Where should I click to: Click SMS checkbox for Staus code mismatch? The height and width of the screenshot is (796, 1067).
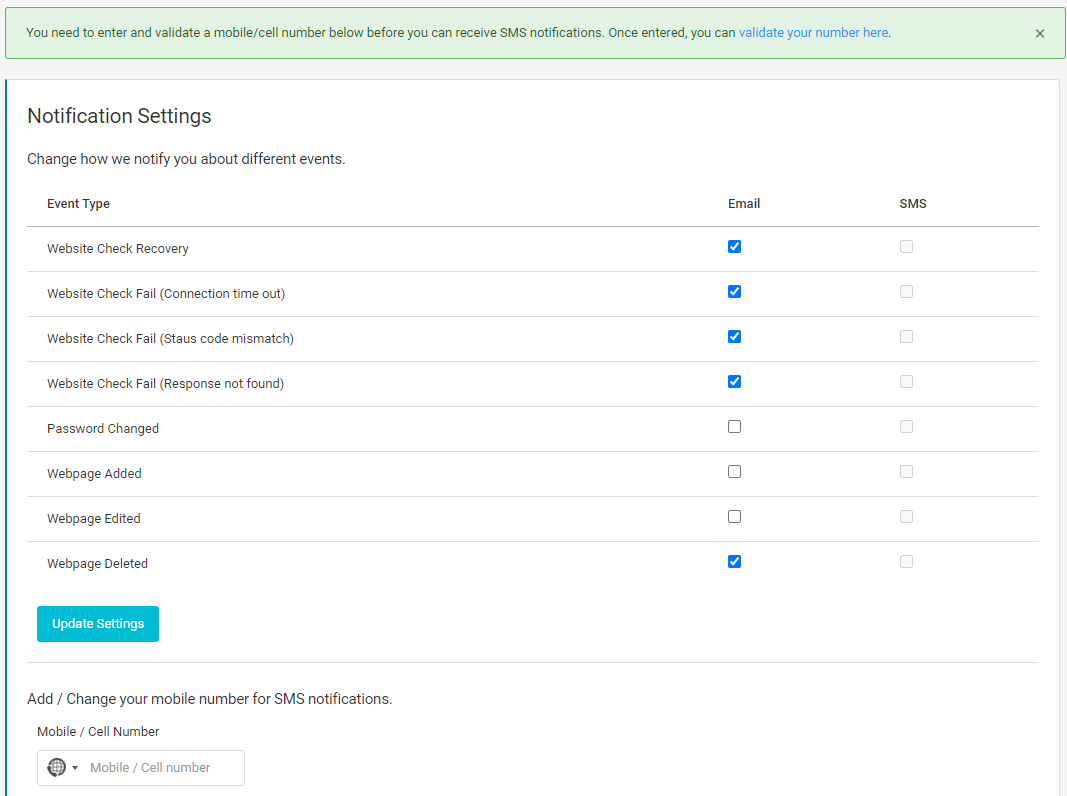coord(906,337)
